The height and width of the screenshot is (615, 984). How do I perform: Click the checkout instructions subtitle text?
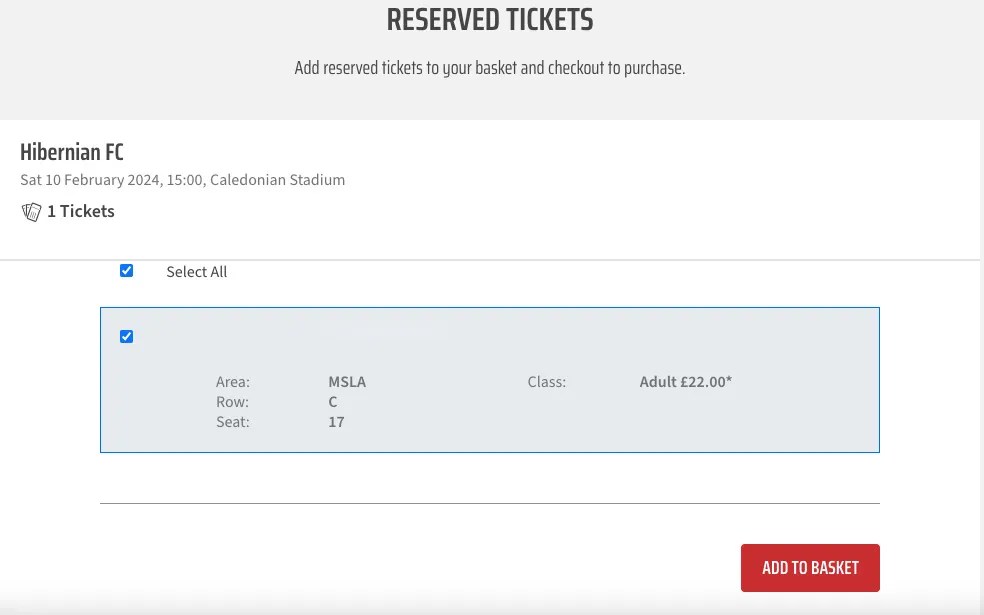click(x=490, y=68)
